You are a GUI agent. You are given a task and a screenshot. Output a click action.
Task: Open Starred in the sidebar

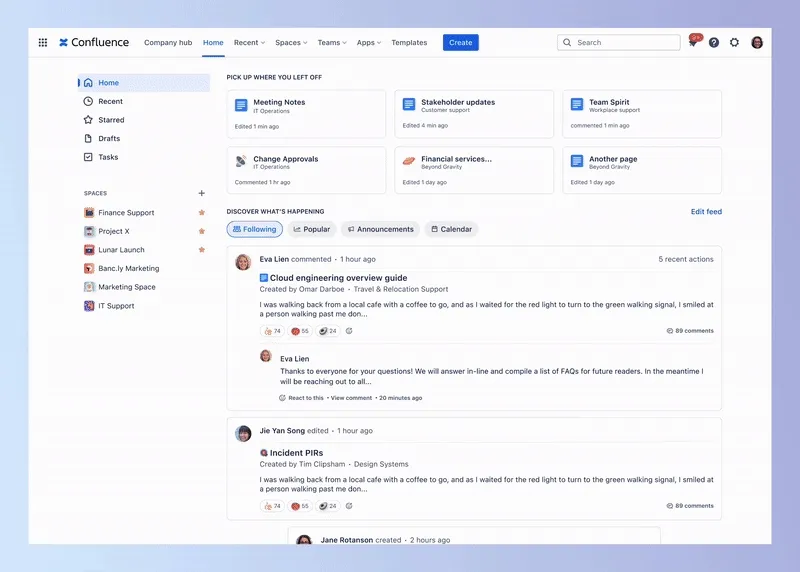[144, 120]
